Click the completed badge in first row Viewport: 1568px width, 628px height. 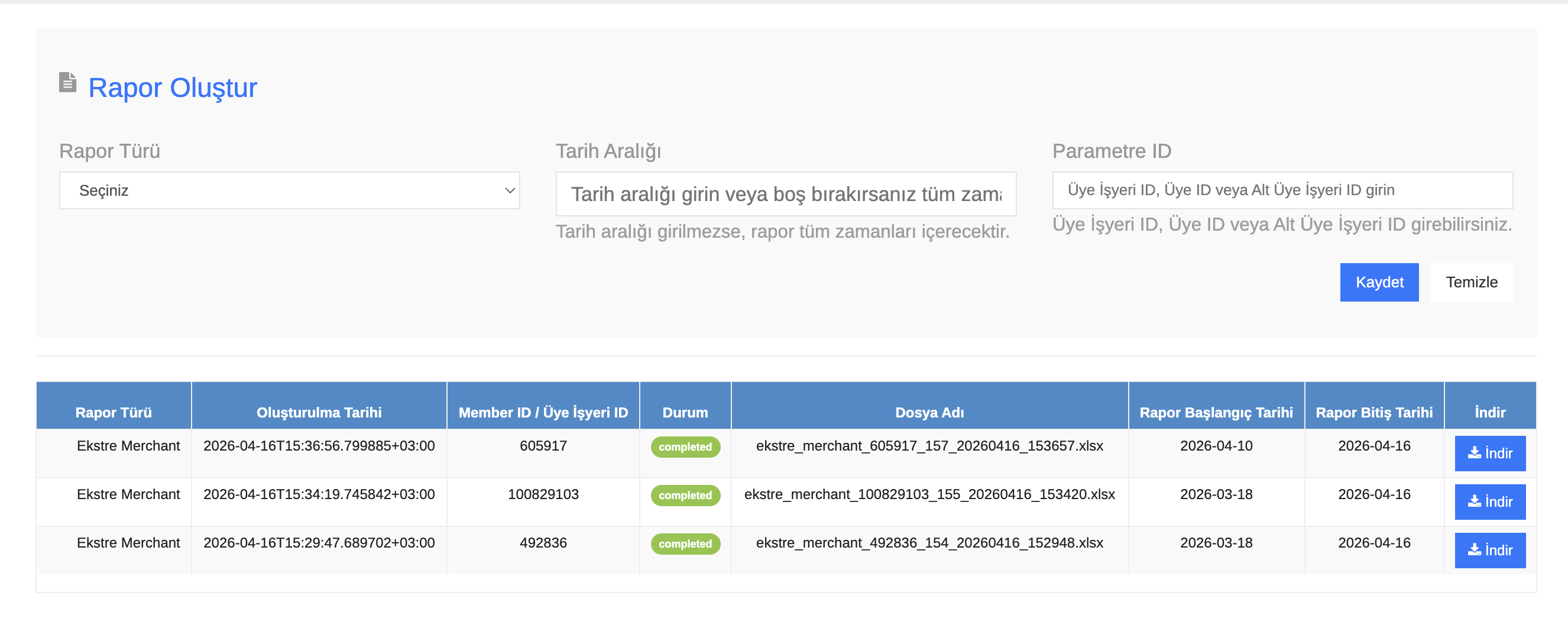point(685,446)
